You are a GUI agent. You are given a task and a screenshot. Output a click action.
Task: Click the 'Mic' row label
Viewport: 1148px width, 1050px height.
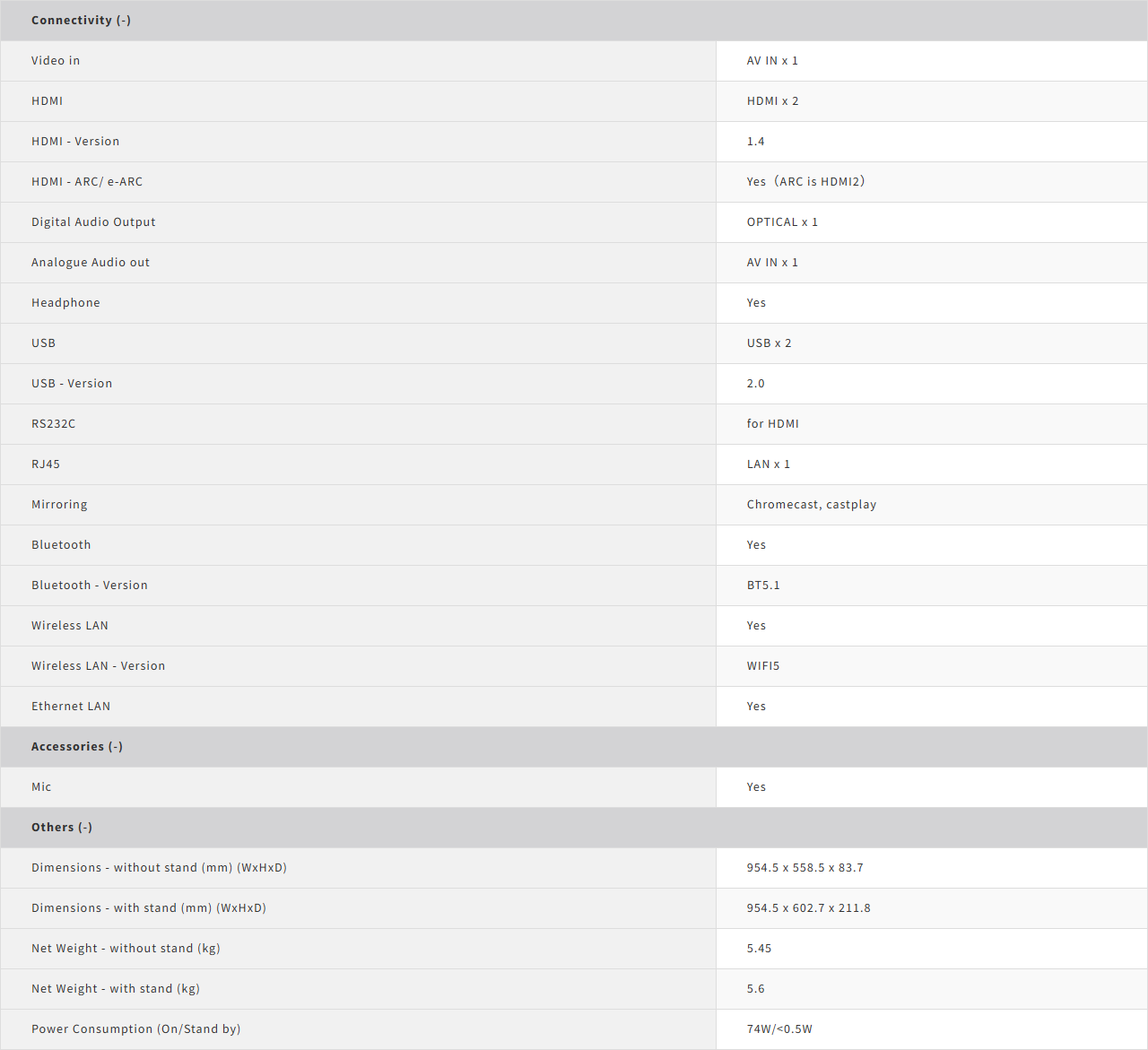click(x=41, y=787)
